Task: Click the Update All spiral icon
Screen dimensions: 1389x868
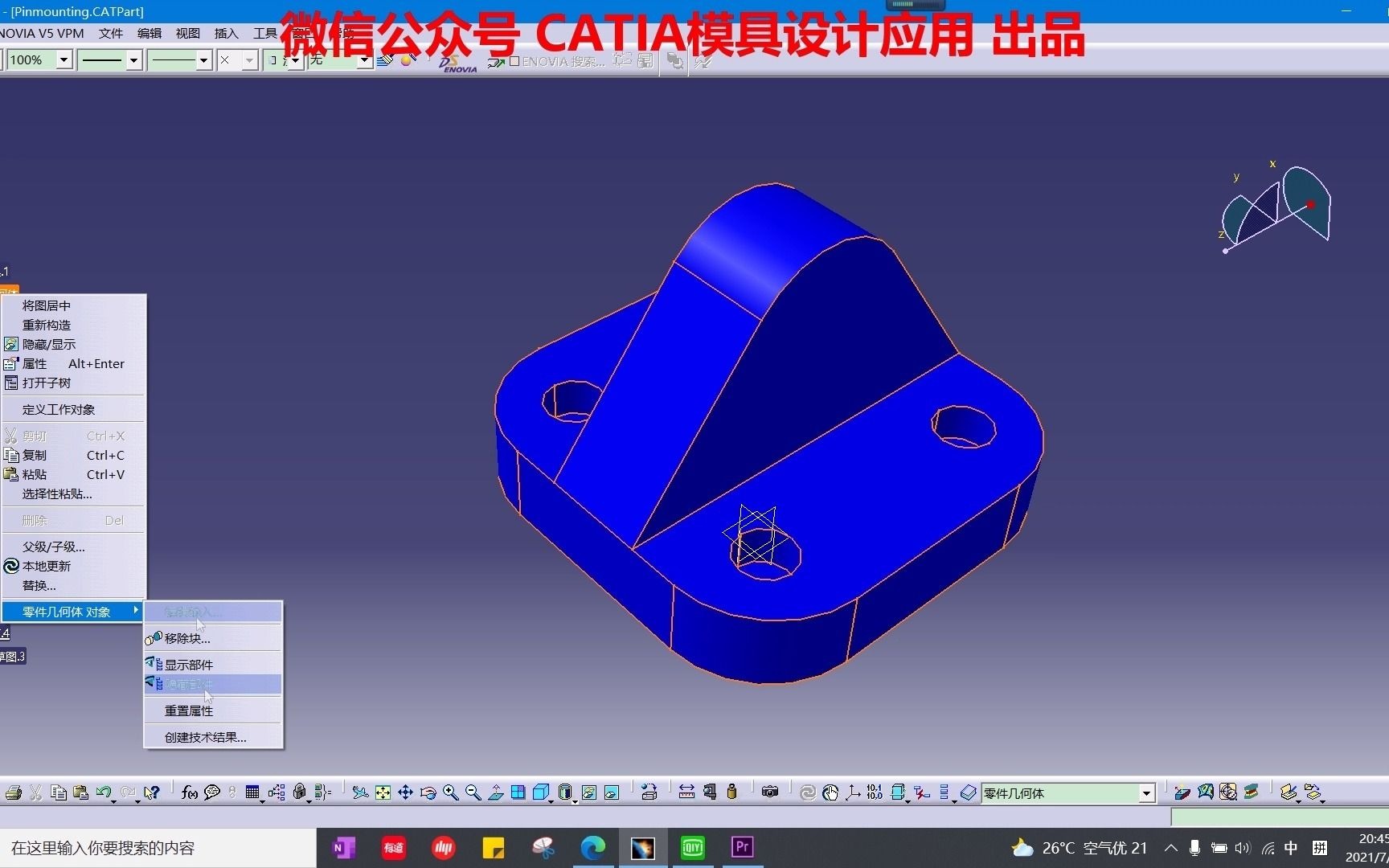Action: 808,792
